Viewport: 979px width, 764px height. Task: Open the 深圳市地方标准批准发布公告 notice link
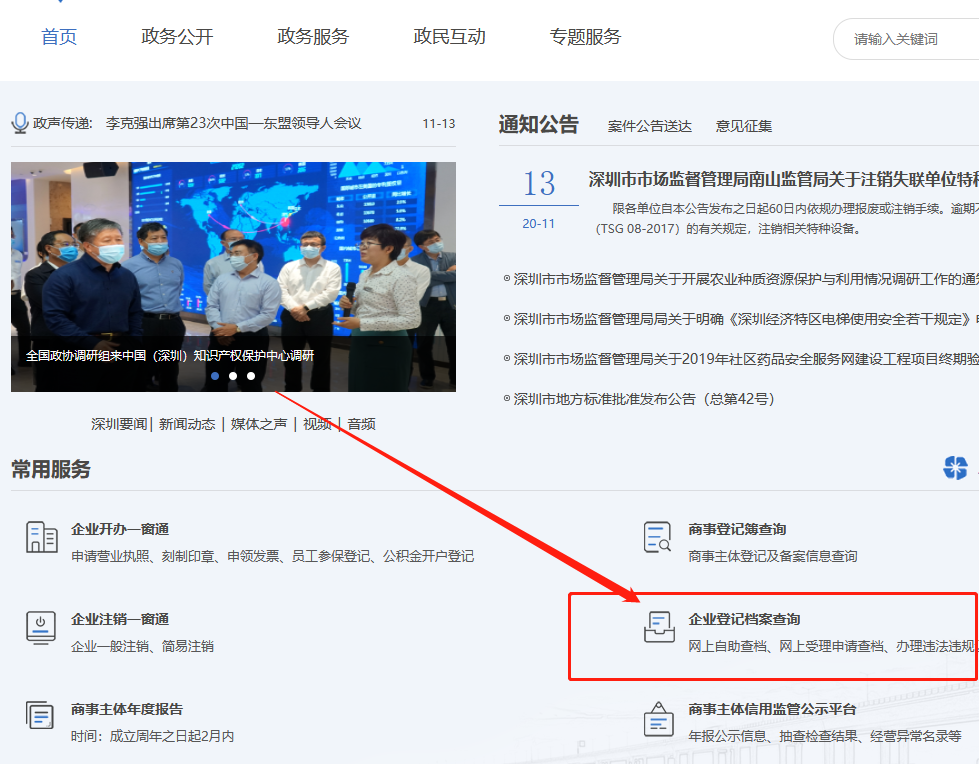tap(644, 399)
